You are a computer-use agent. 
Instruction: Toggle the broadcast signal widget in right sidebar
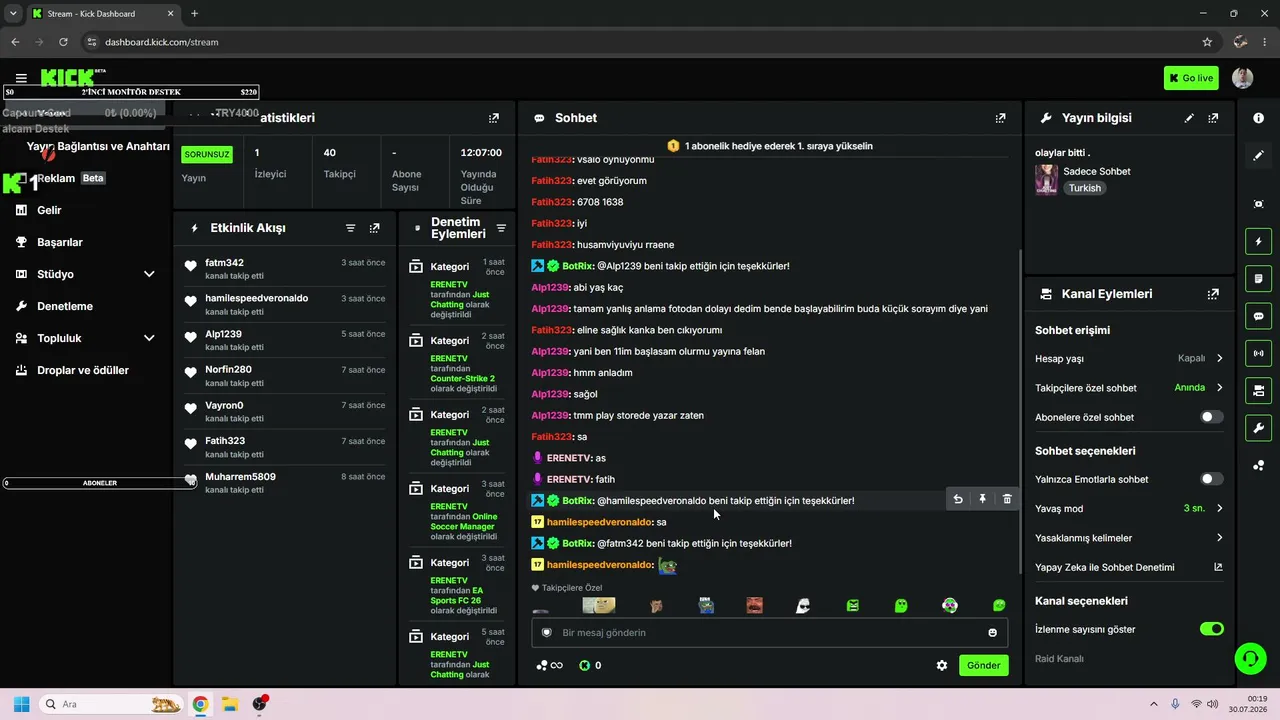tap(1258, 353)
